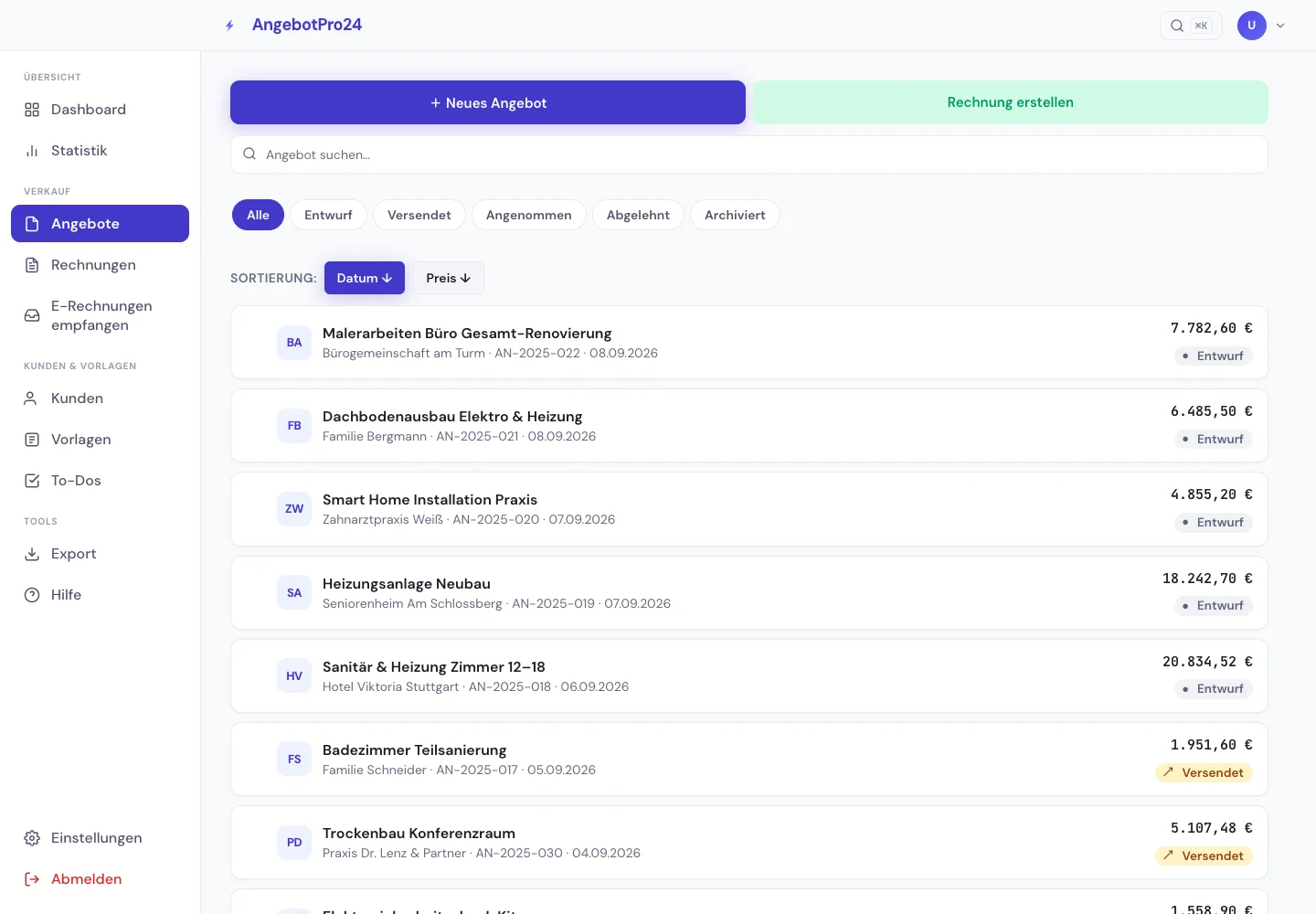
Task: Click the Export download icon
Action: 32,554
